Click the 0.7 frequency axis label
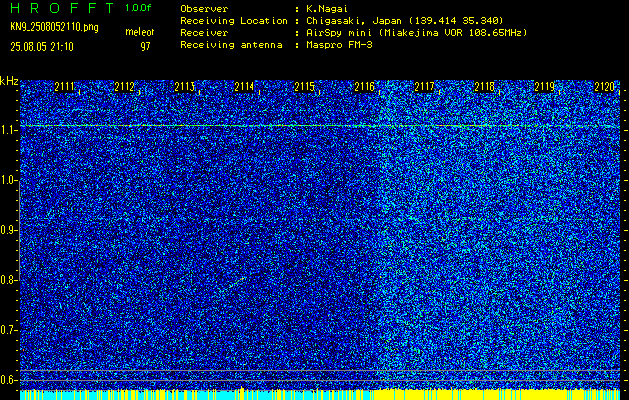Image resolution: width=629 pixels, height=400 pixels. 7,330
